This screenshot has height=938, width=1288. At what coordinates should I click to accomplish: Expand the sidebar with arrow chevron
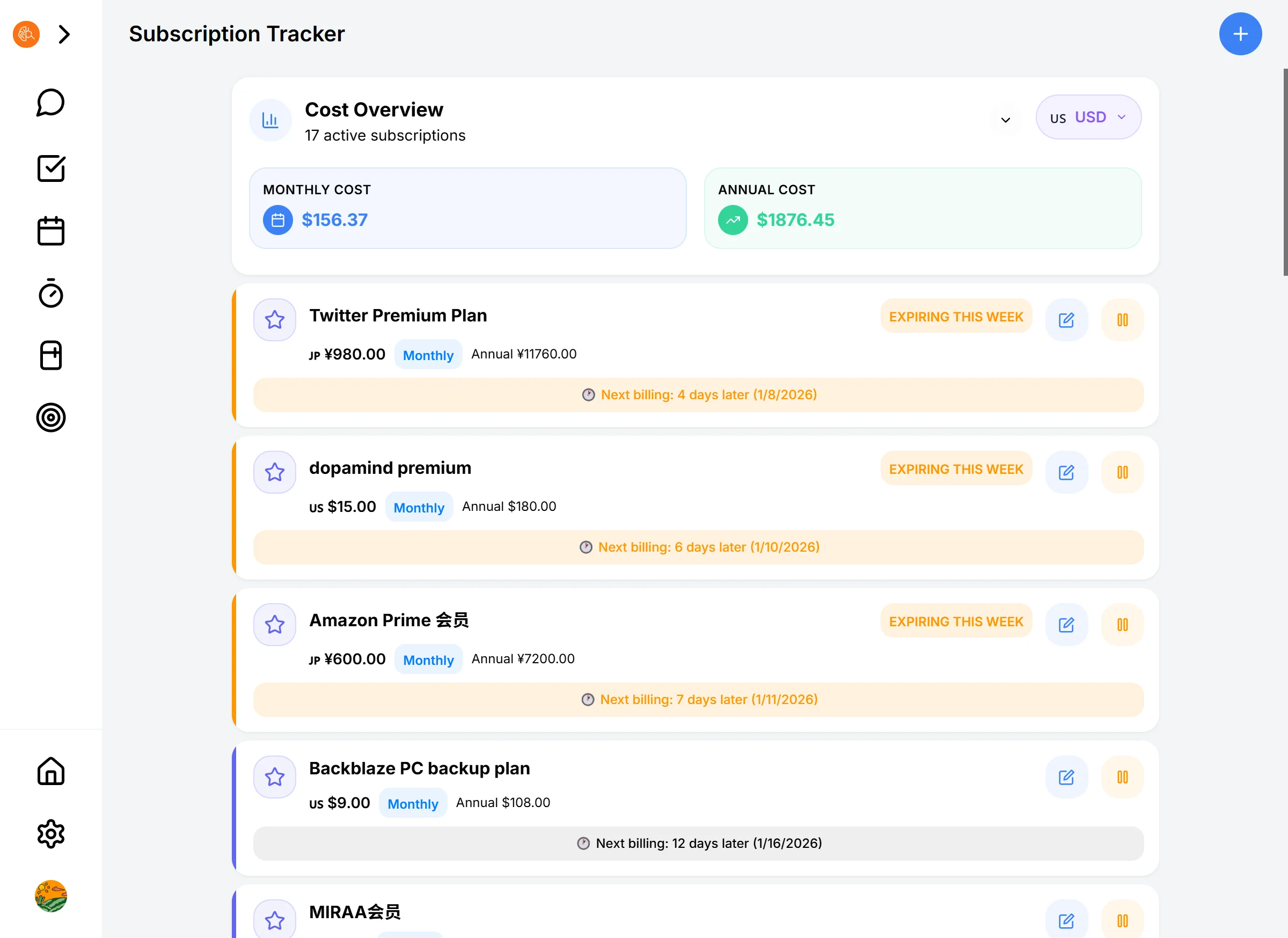pos(64,35)
